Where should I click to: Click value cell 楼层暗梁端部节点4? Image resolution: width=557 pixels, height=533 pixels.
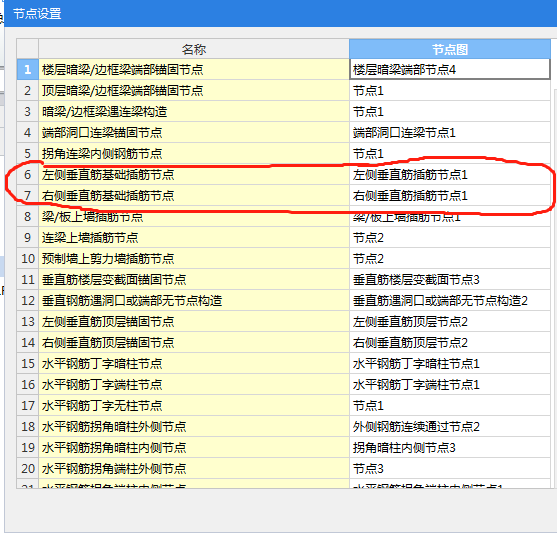pos(450,70)
